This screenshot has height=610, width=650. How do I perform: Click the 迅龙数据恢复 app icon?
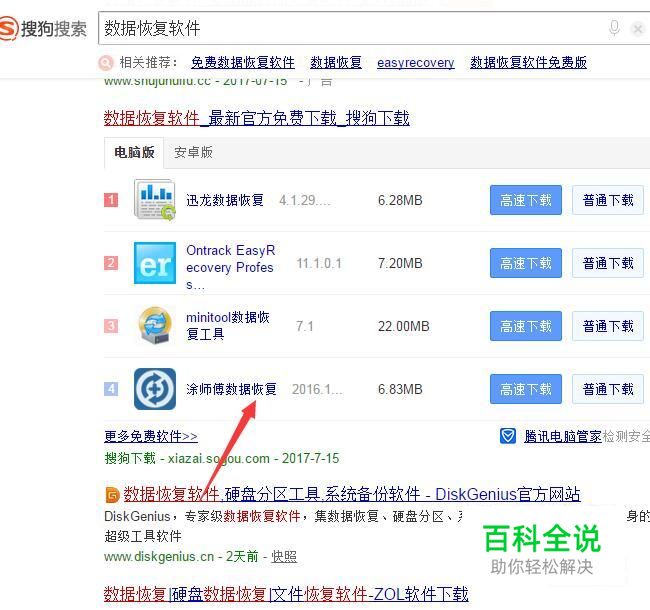click(155, 200)
